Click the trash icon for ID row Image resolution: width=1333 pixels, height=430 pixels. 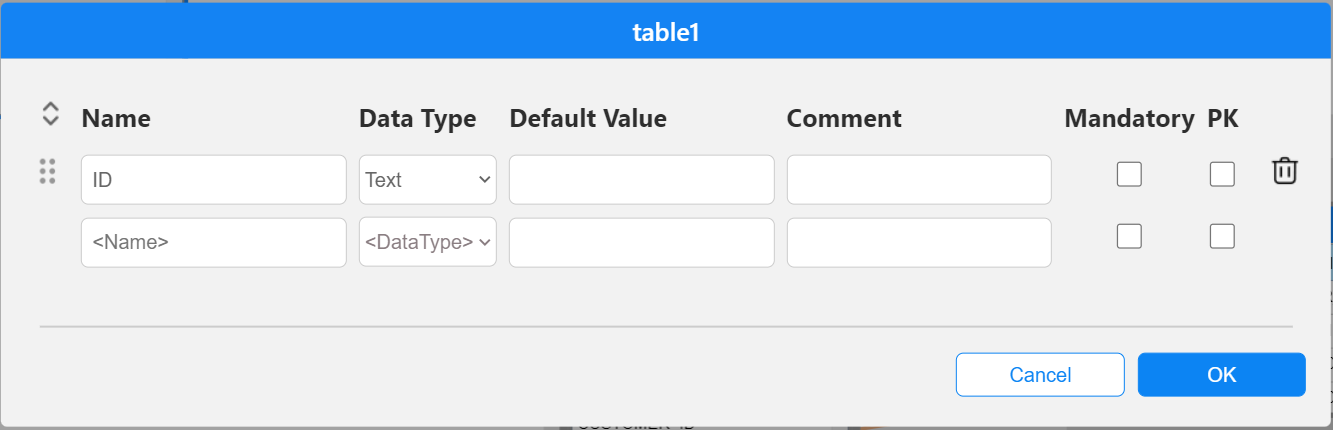coord(1285,172)
